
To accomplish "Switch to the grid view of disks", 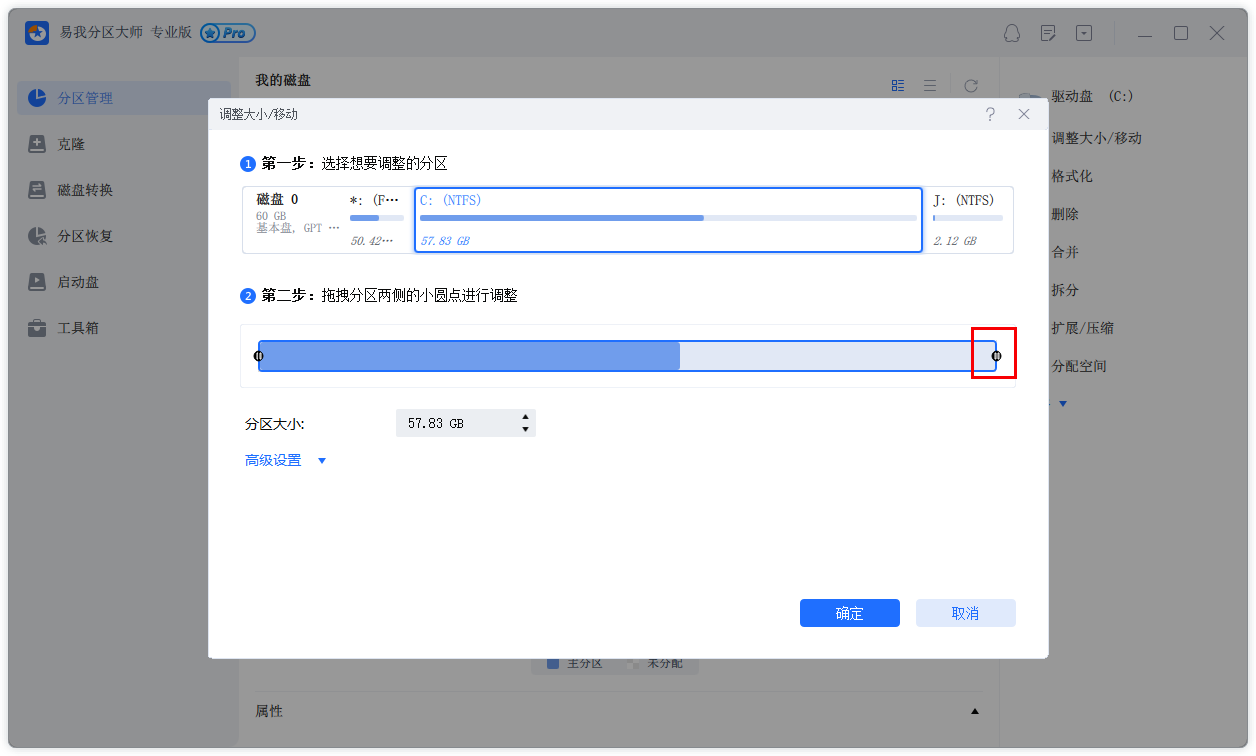I will click(x=897, y=85).
